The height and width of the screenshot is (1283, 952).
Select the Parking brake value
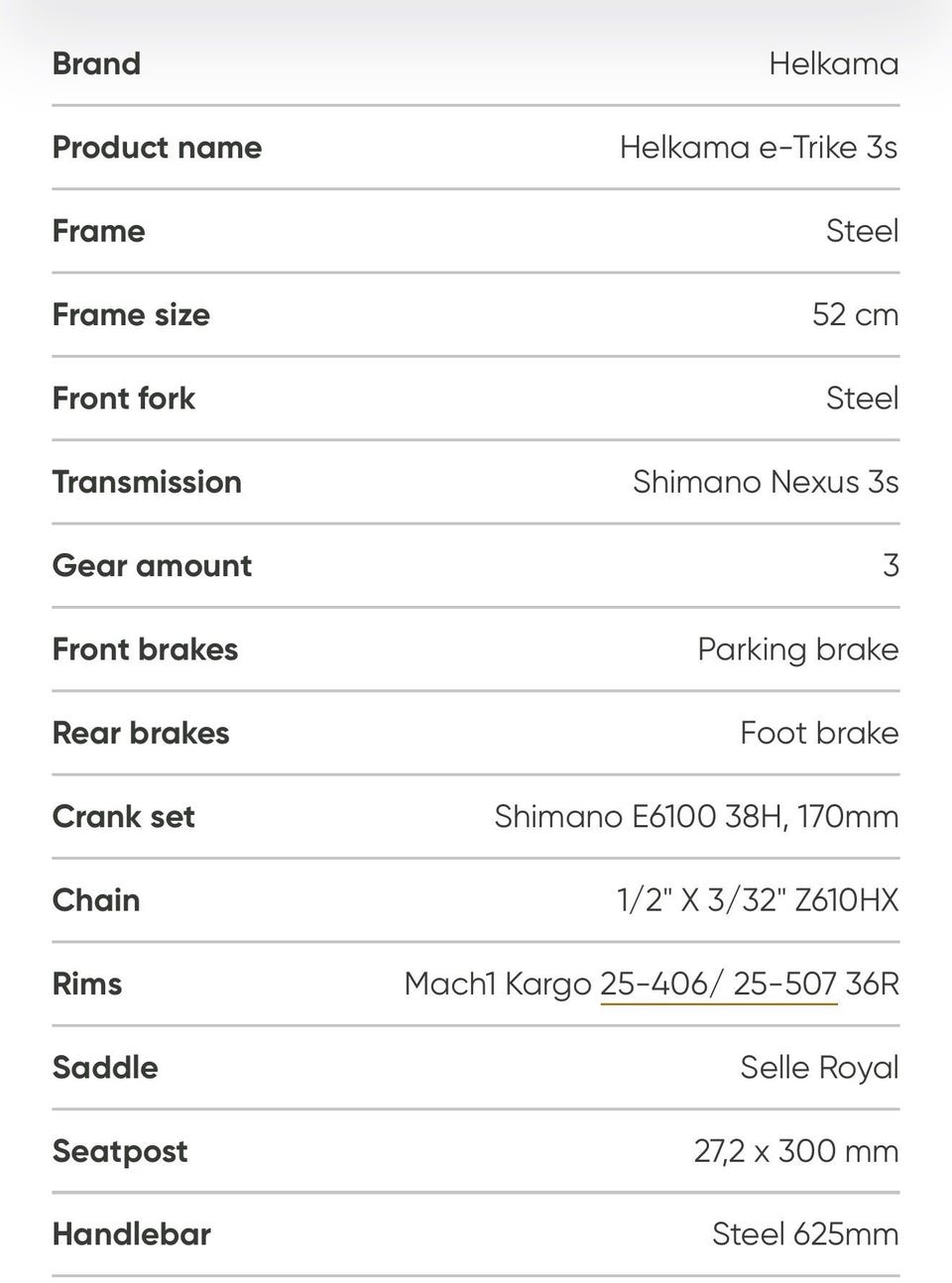(798, 649)
